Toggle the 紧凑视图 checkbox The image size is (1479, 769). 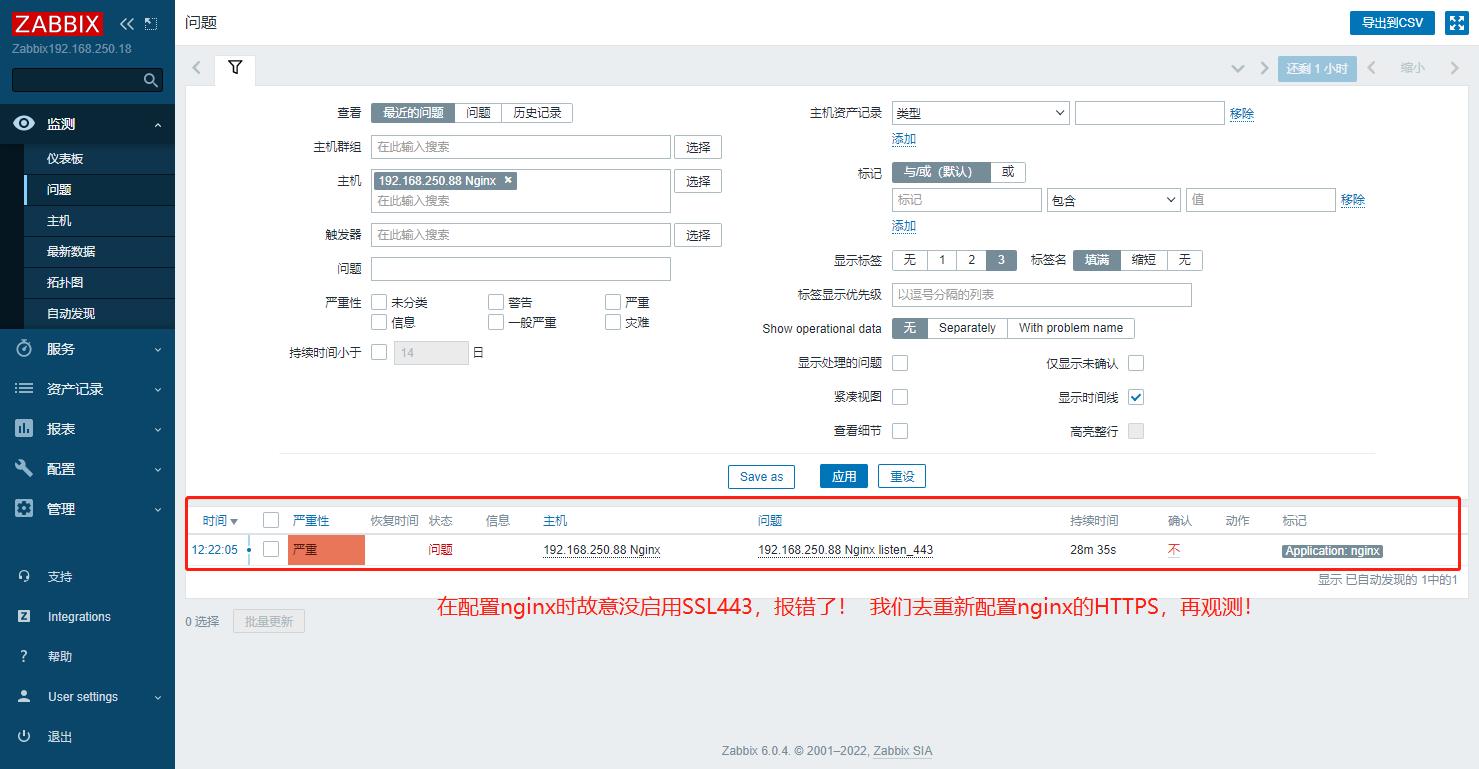[x=900, y=397]
